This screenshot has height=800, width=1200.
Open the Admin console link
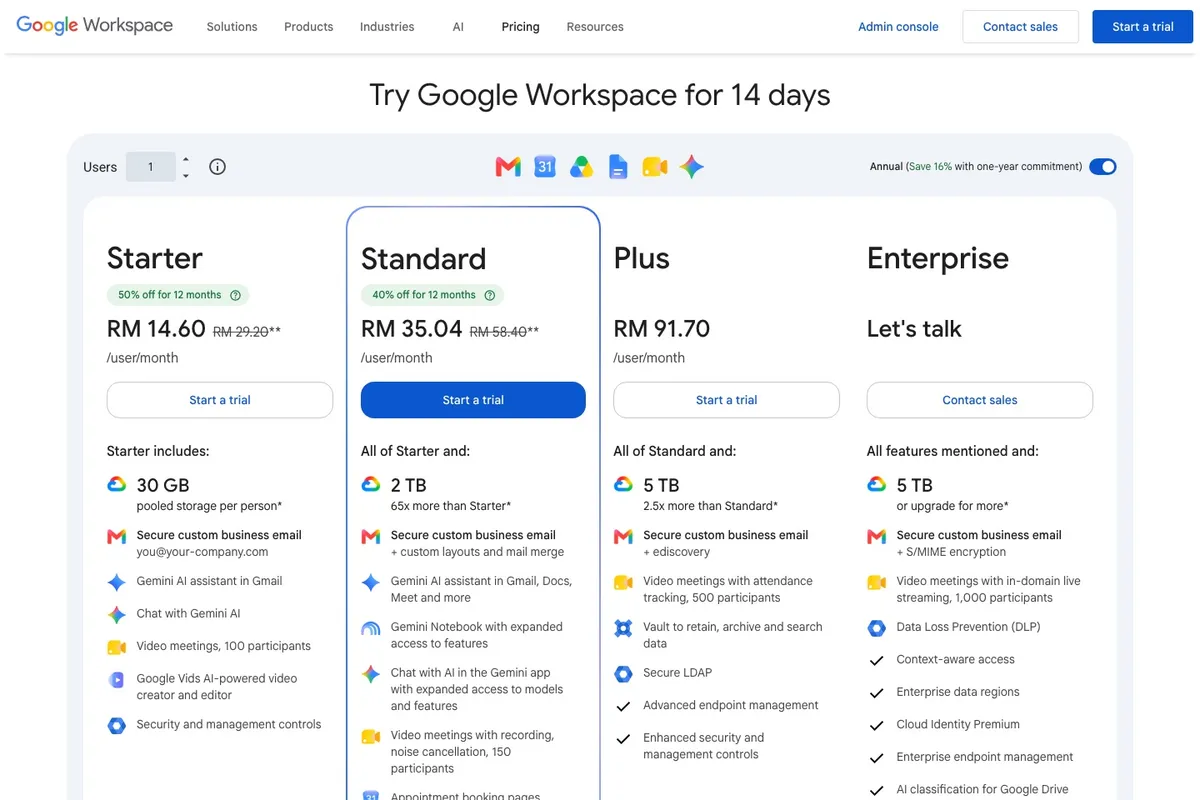click(x=898, y=27)
